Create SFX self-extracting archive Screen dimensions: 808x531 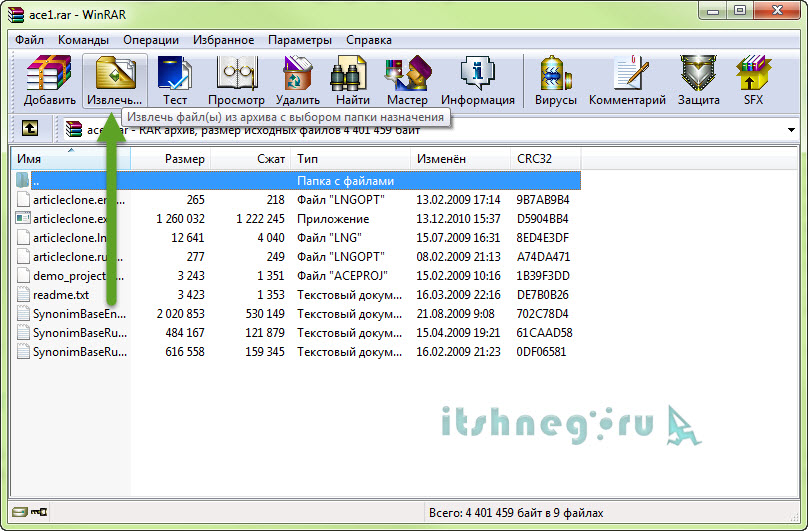point(752,81)
